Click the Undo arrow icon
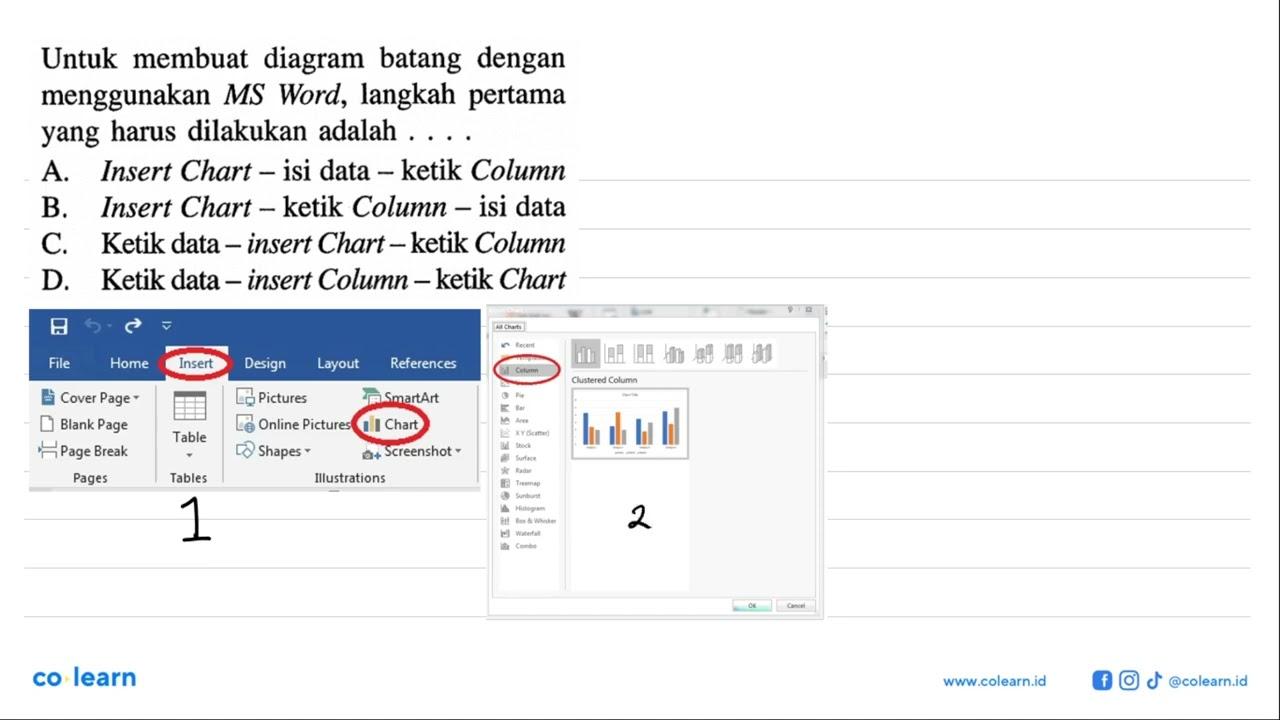This screenshot has height=720, width=1280. 93,326
